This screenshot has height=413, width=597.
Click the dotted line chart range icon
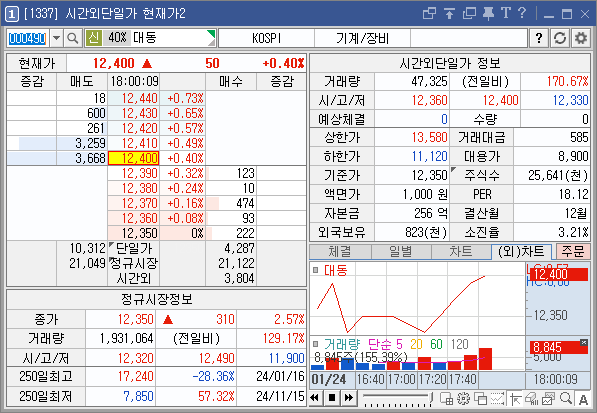point(497,399)
